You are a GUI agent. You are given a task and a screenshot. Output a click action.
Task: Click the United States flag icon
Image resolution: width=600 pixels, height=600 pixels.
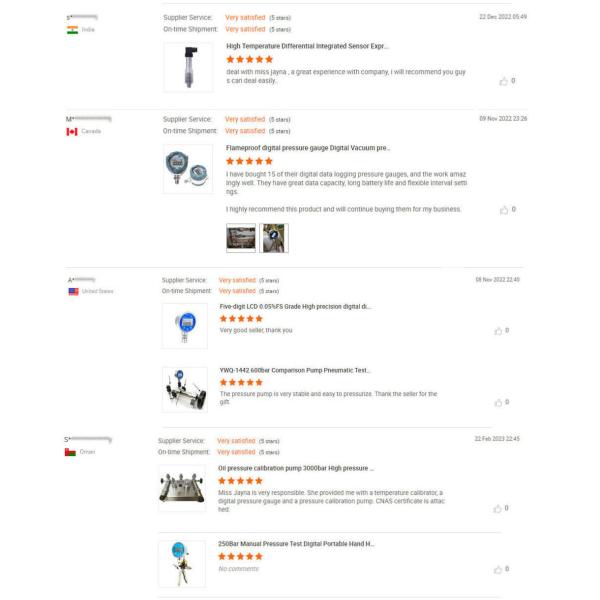tap(73, 291)
